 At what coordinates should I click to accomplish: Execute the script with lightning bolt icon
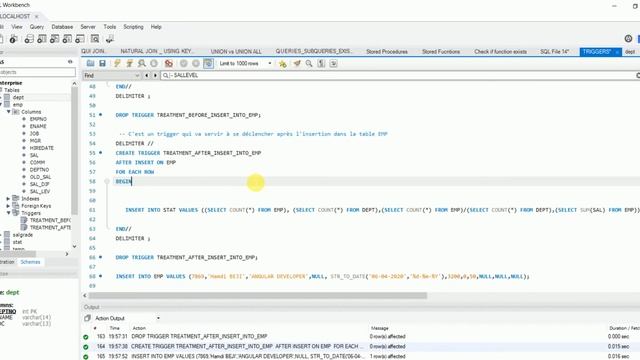(x=117, y=63)
